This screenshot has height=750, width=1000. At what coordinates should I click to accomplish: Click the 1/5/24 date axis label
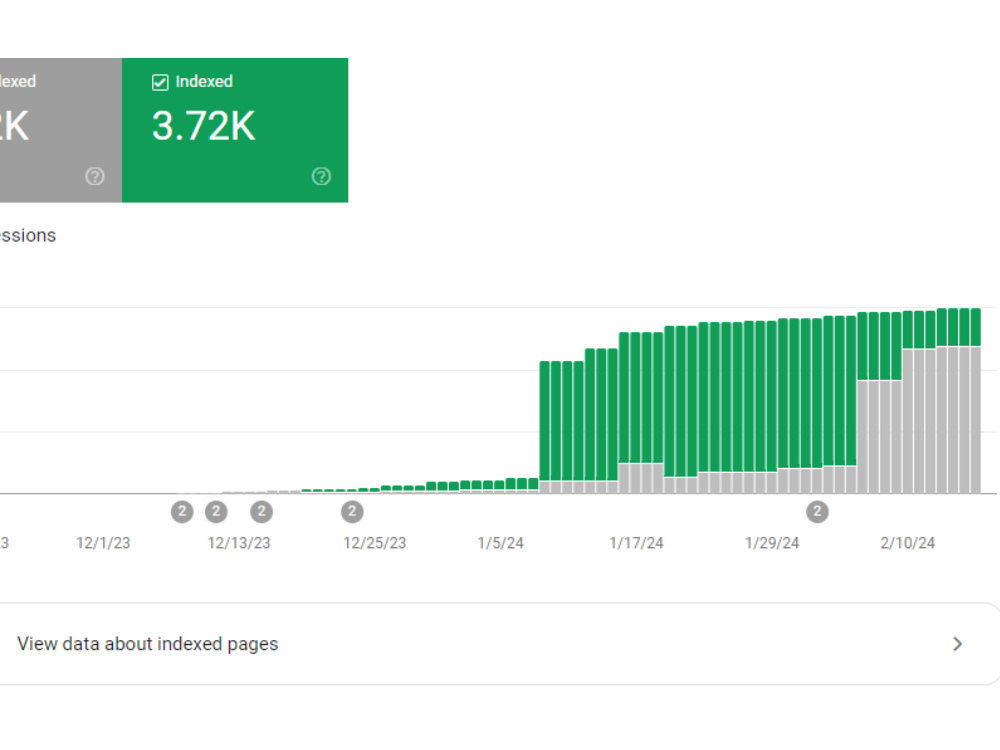click(x=501, y=543)
